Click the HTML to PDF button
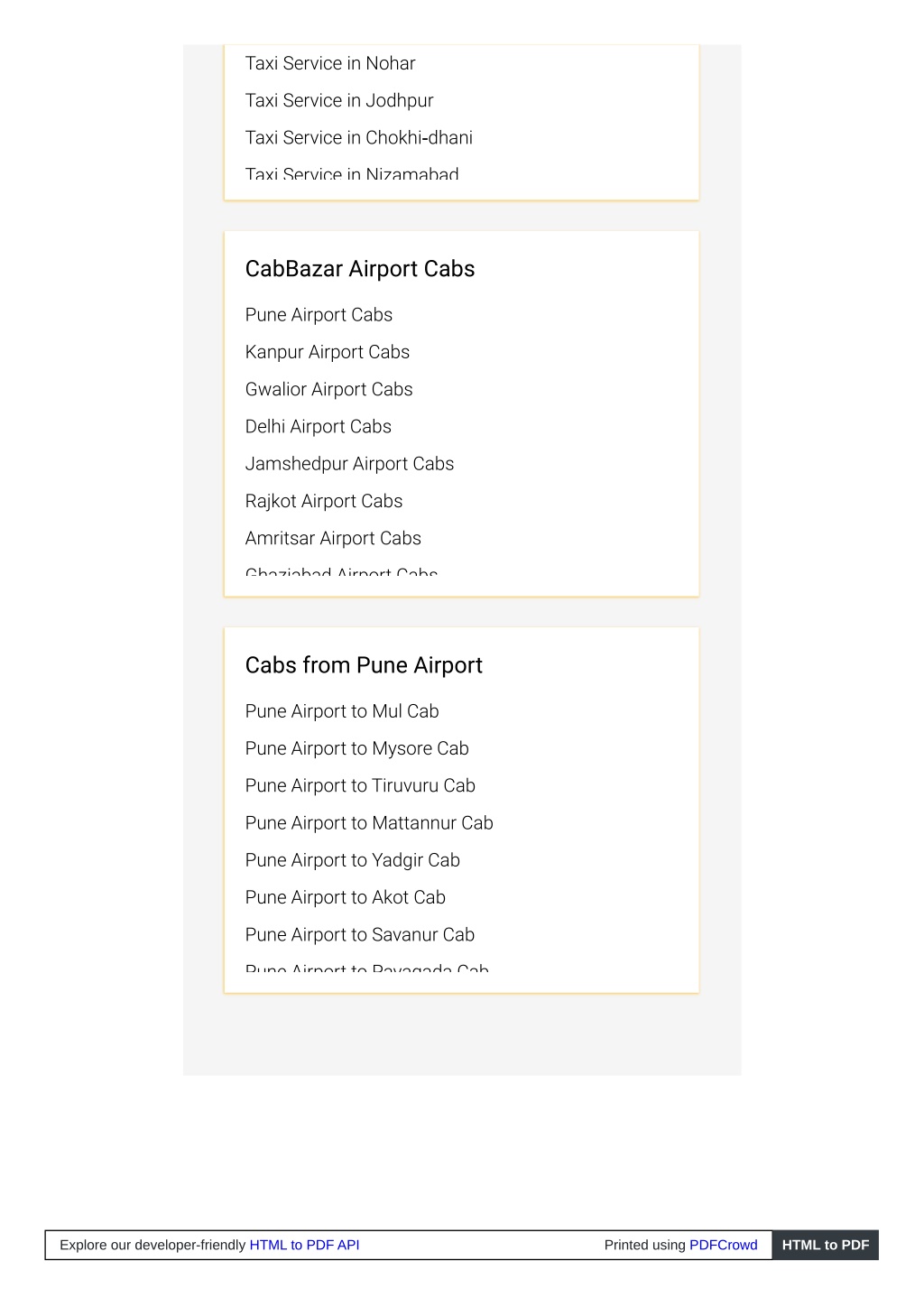This screenshot has width=924, height=1307. coord(826,1245)
